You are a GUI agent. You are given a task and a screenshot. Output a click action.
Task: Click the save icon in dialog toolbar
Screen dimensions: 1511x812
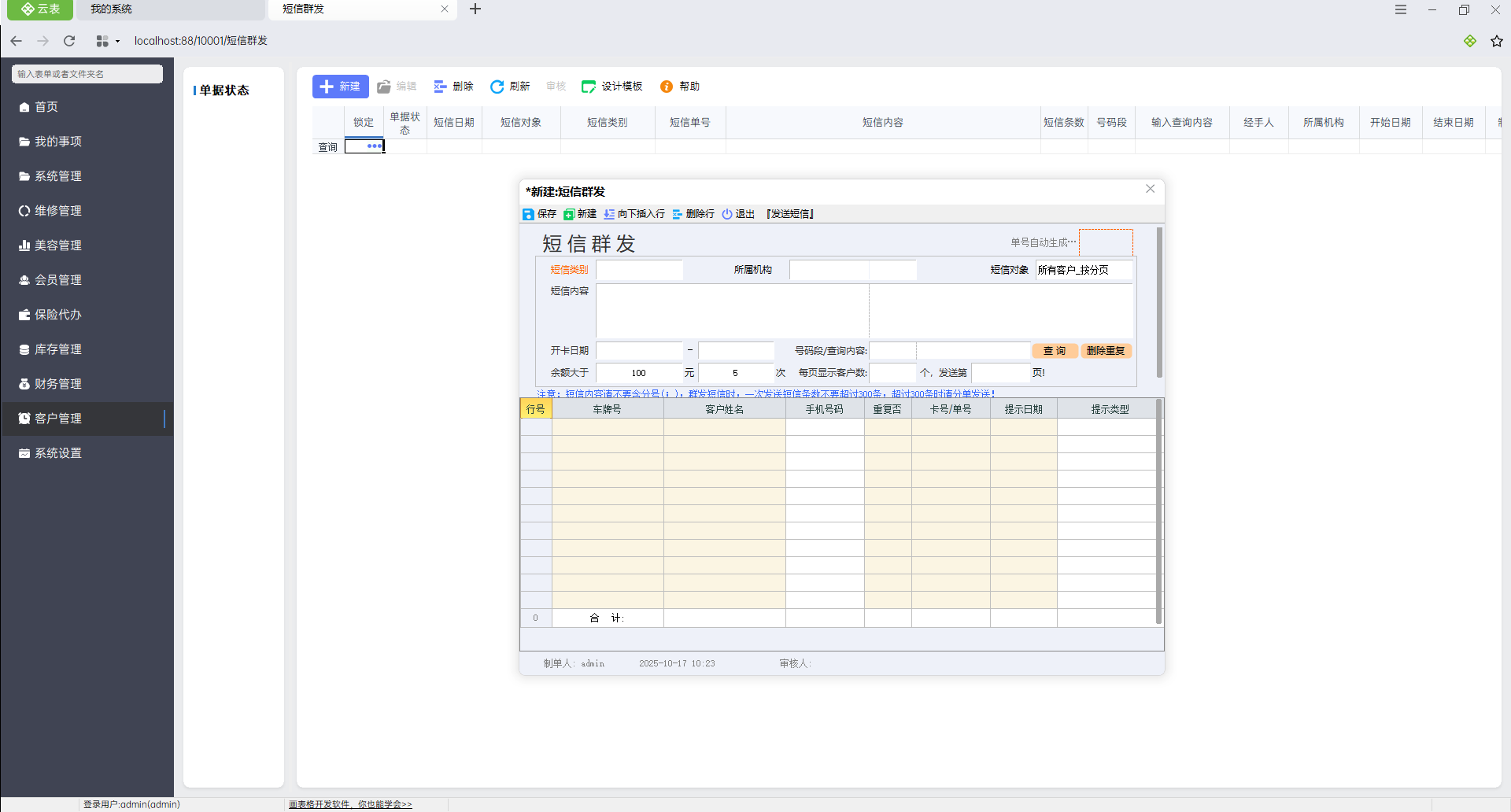529,214
